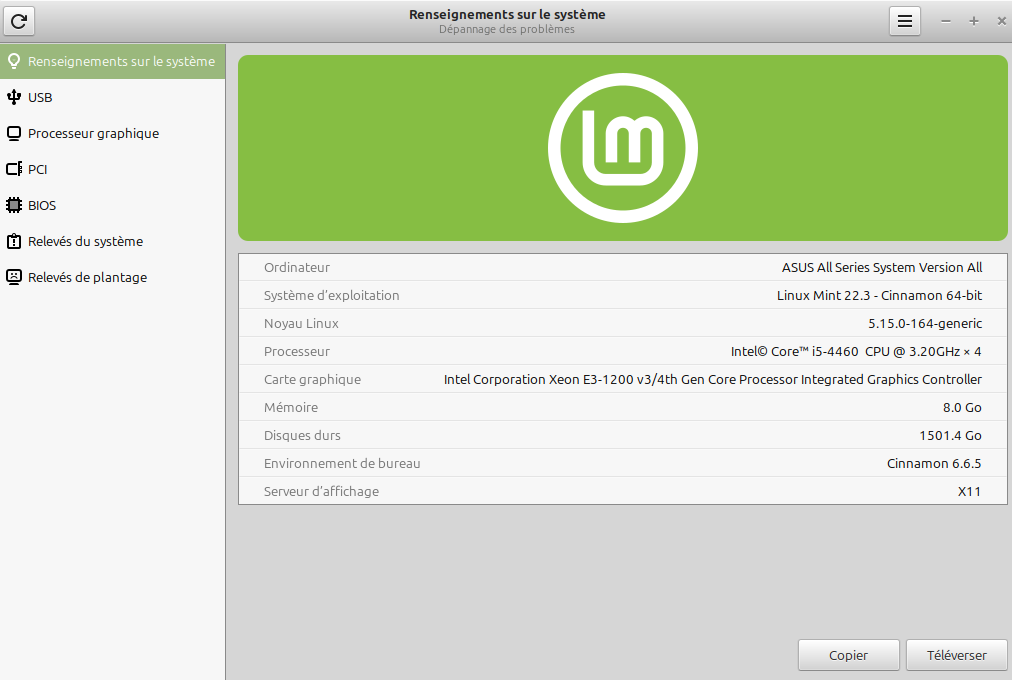This screenshot has height=680, width=1012.
Task: Open the Relevés du système clipboard icon
Action: click(14, 241)
